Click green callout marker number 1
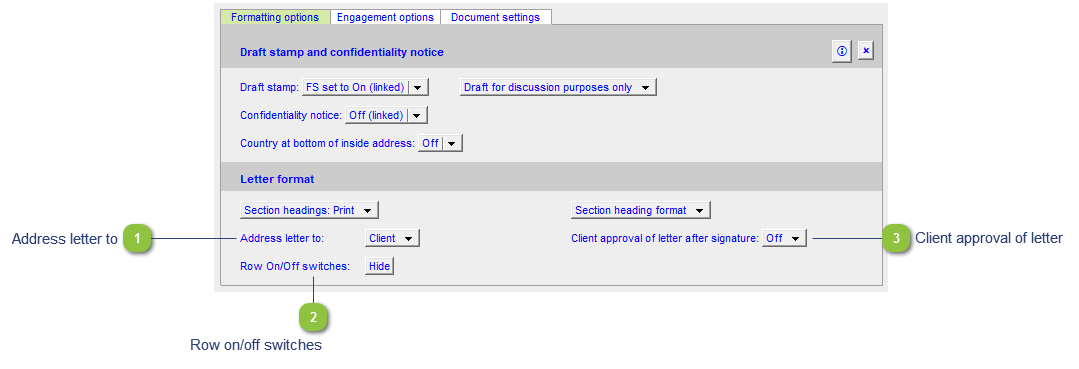Image resolution: width=1079 pixels, height=369 pixels. point(138,239)
